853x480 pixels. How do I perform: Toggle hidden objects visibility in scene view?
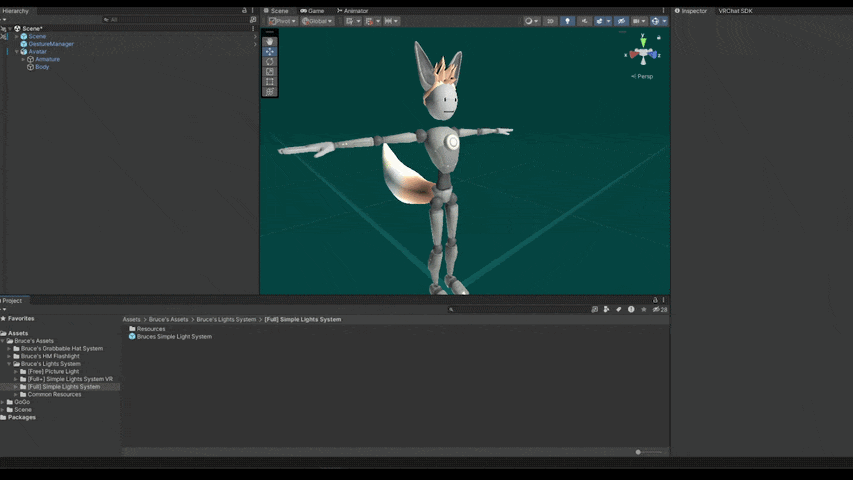(x=621, y=21)
